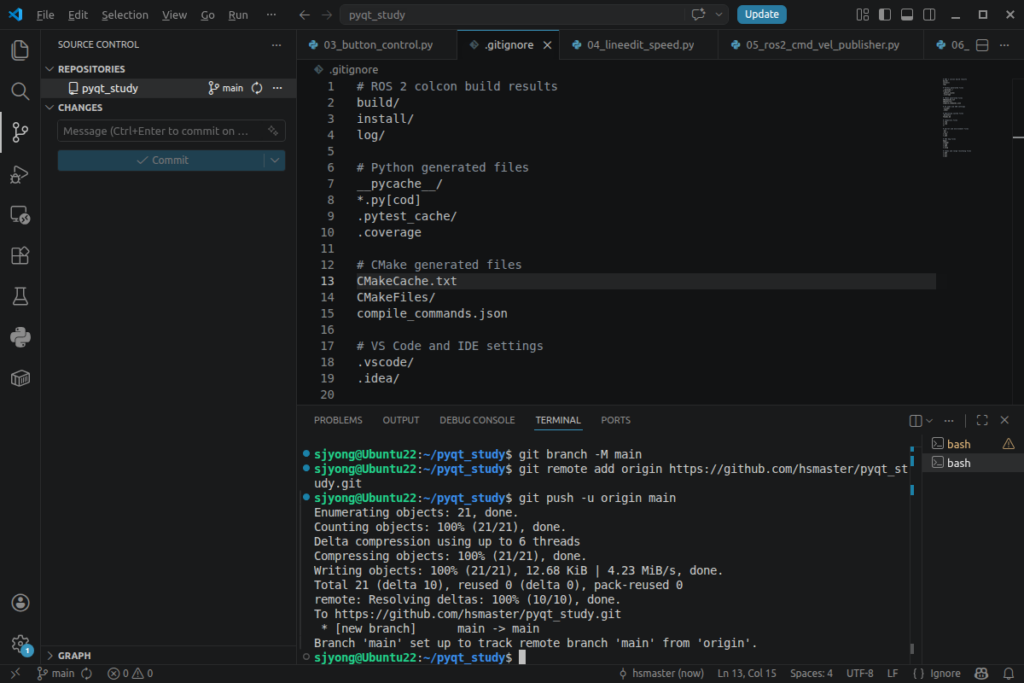
Task: Open the title bar overflow menu dots
Action: pyautogui.click(x=271, y=14)
